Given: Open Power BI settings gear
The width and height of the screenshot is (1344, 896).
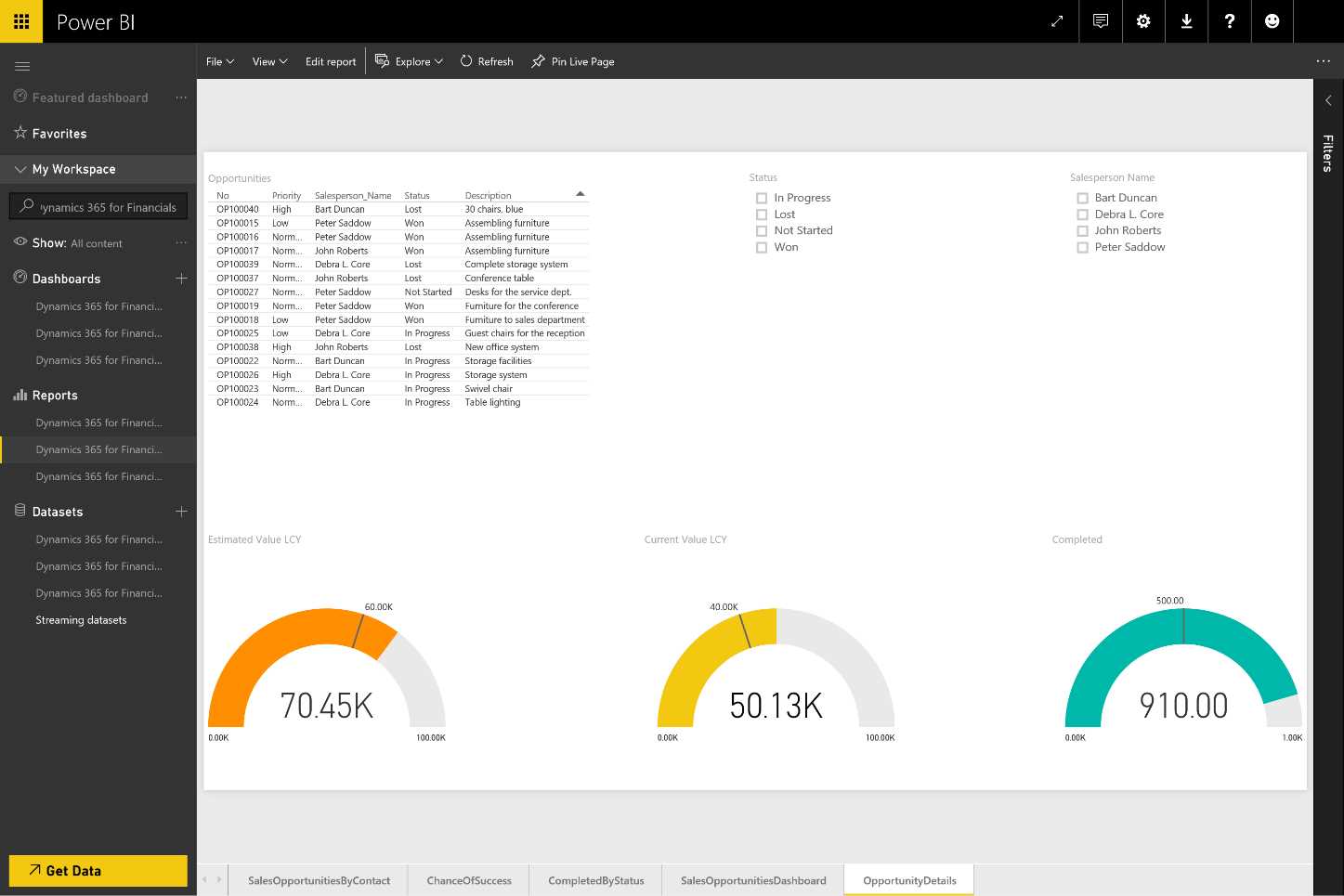Looking at the screenshot, I should 1142,20.
